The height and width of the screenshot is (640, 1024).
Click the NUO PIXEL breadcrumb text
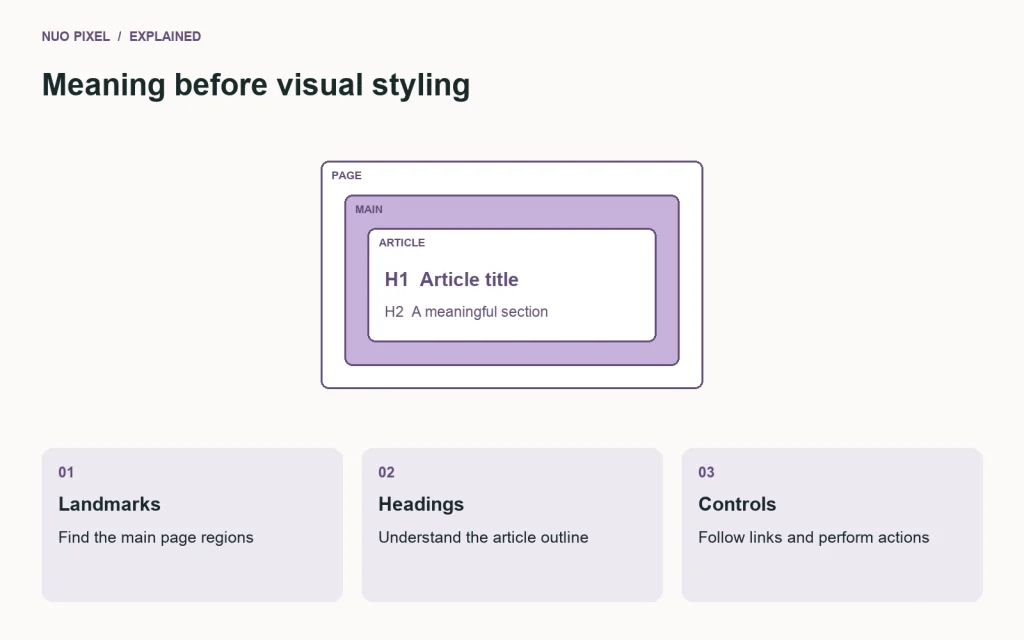click(76, 37)
